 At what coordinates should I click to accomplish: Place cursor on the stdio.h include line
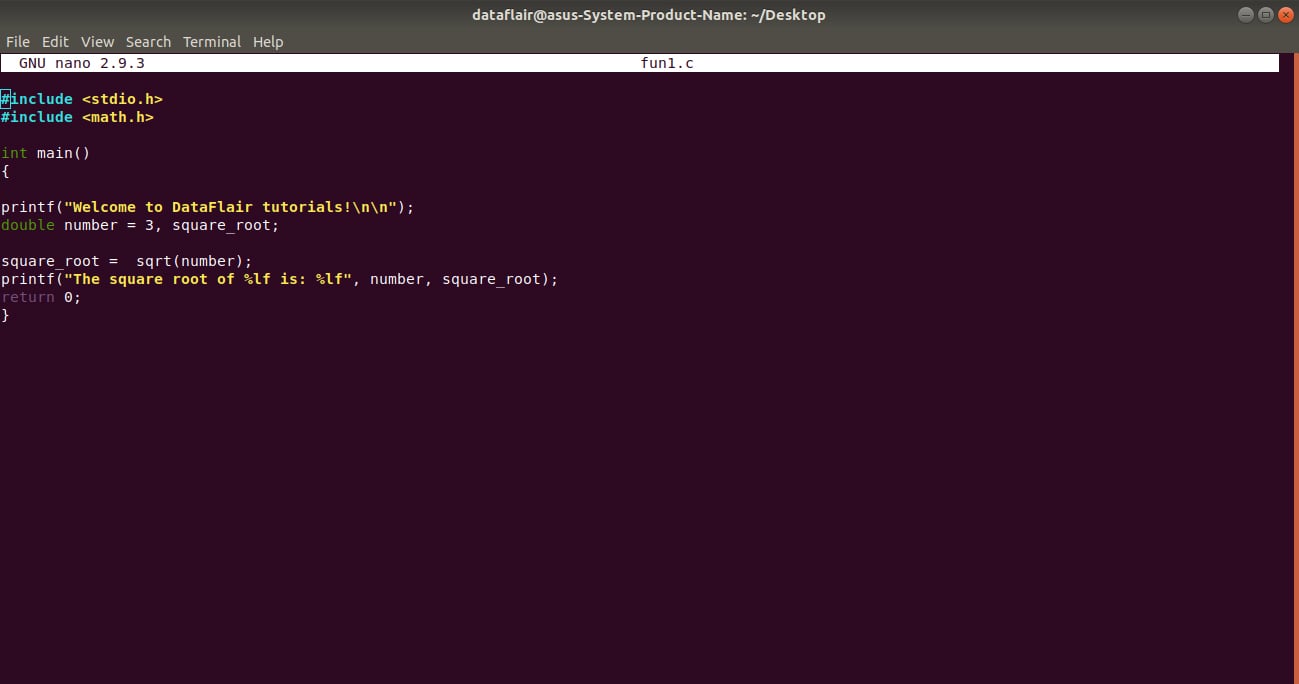click(82, 98)
